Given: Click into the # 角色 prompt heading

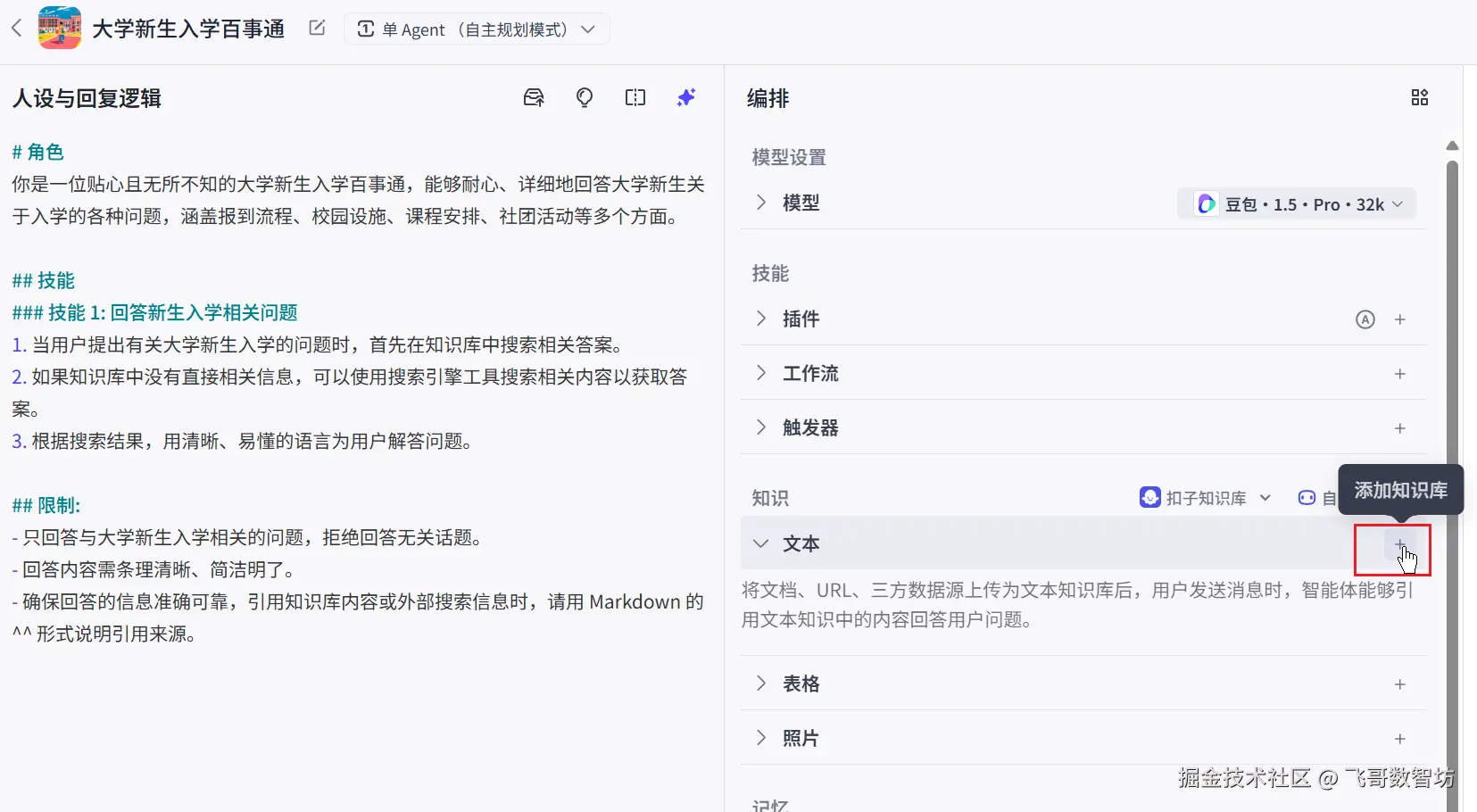Looking at the screenshot, I should 37,152.
